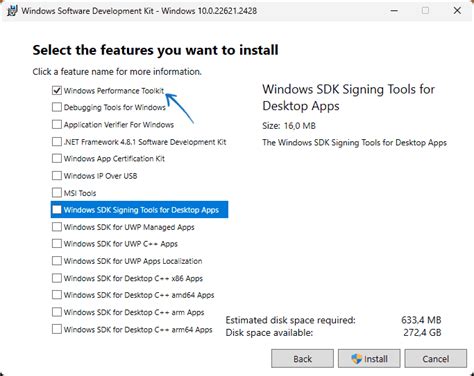Tick .NET Framework 4.8.1 Software Development Kit
474x376 pixels.
(57, 142)
